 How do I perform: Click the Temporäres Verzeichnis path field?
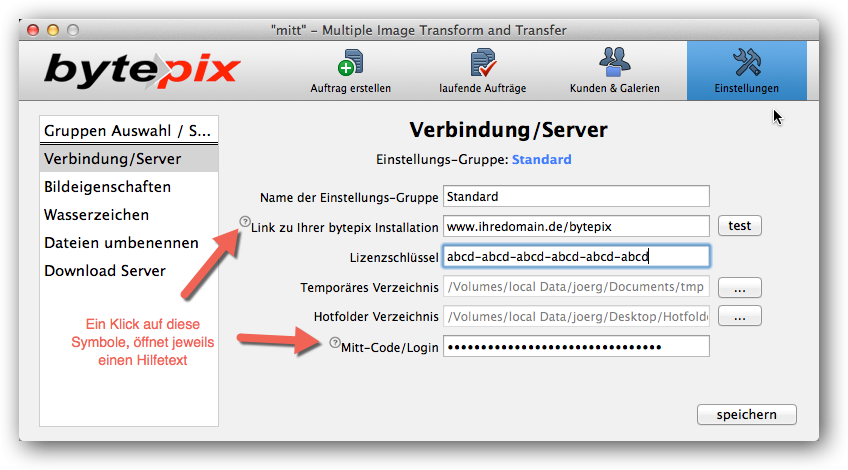[576, 287]
